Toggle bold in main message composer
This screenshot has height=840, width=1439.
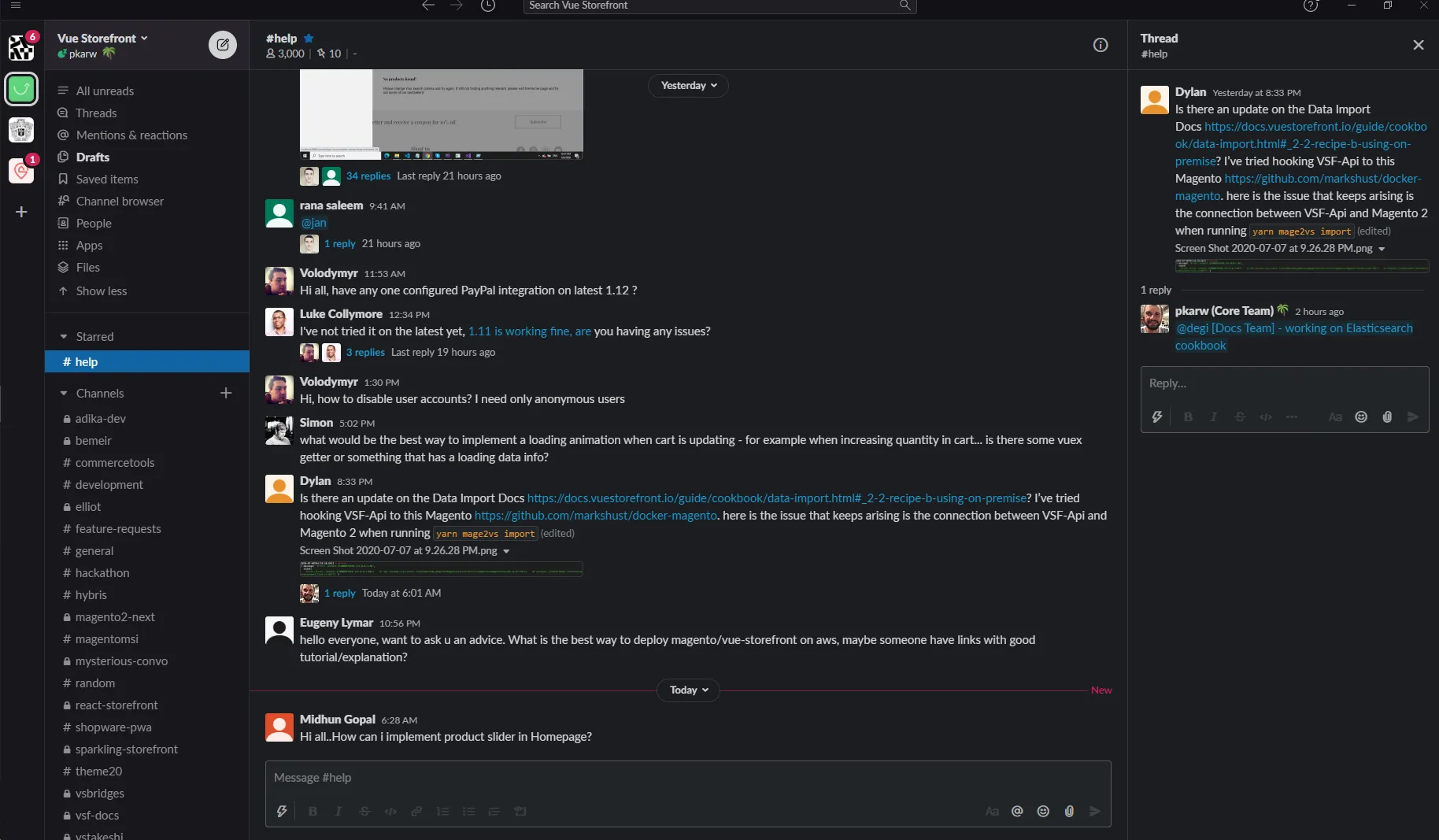pos(313,811)
